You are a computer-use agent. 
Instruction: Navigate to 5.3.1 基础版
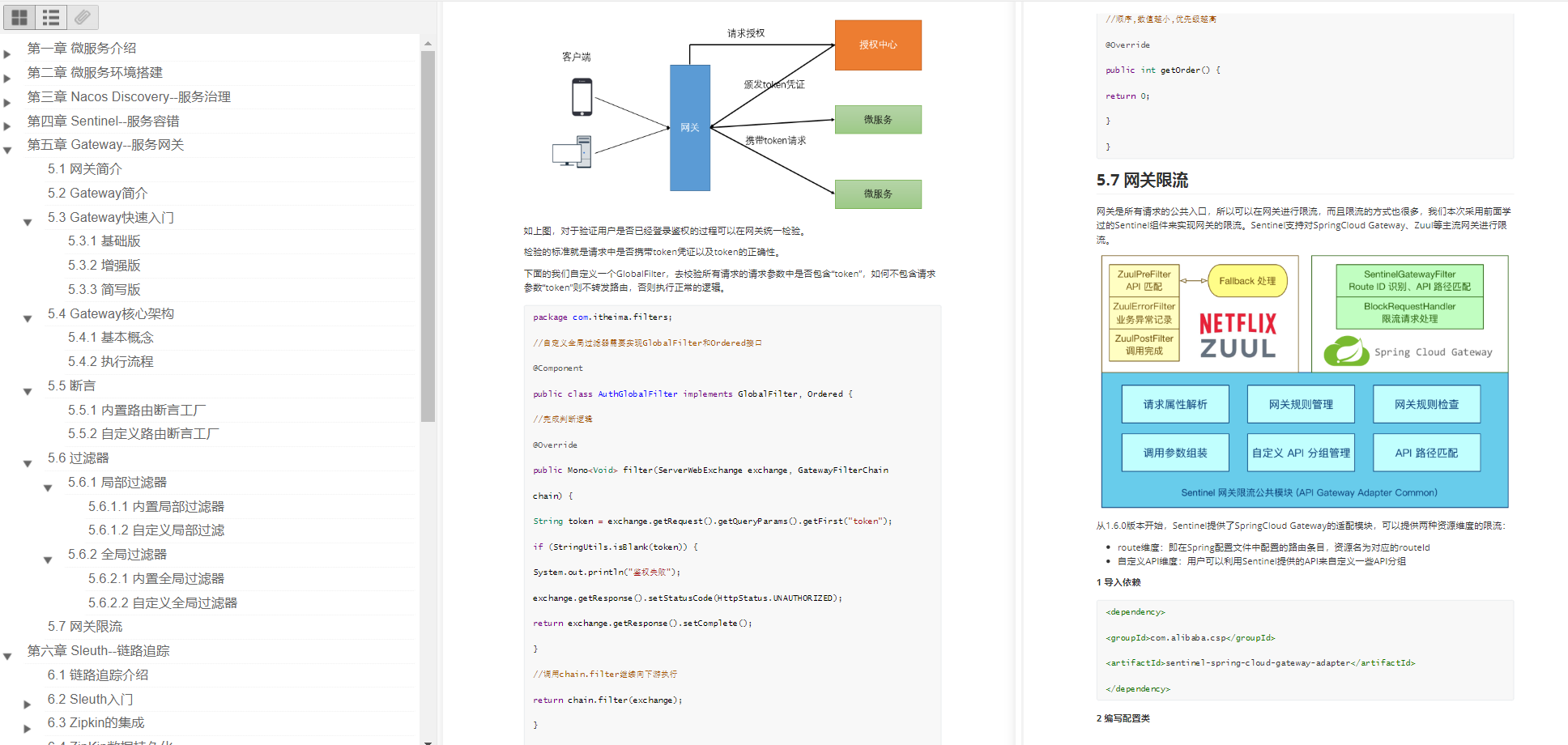(104, 241)
